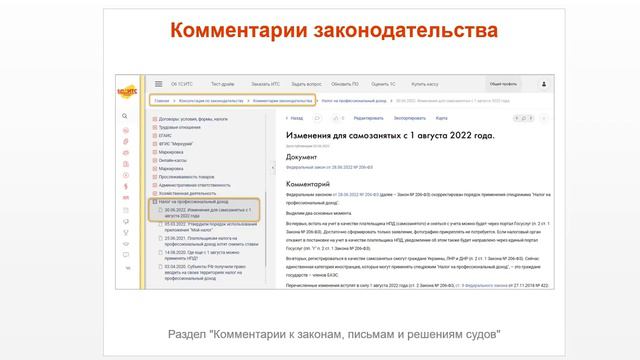The width and height of the screenshot is (640, 360).
Task: Open Заказать ИТС menu item
Action: 265,84
